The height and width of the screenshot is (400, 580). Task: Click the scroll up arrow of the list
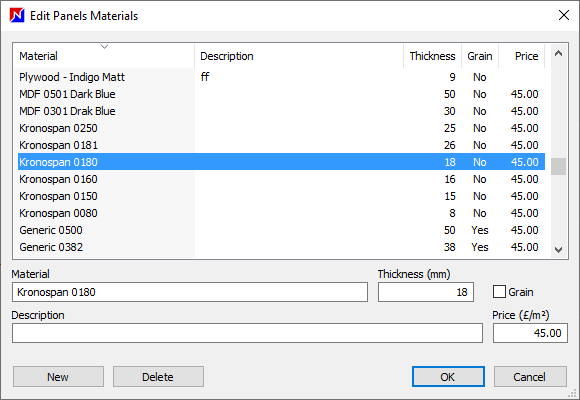pos(559,53)
